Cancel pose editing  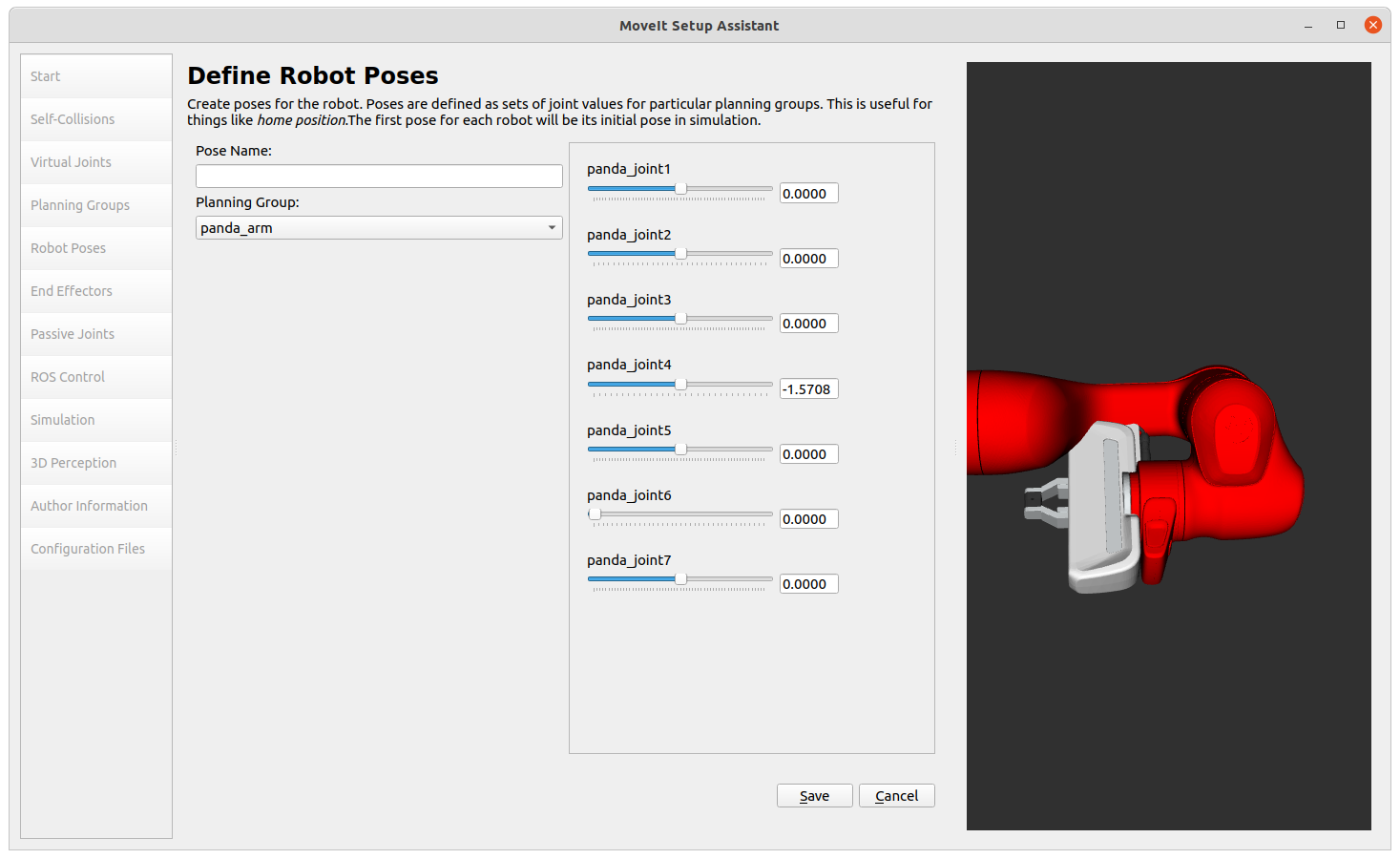(897, 796)
